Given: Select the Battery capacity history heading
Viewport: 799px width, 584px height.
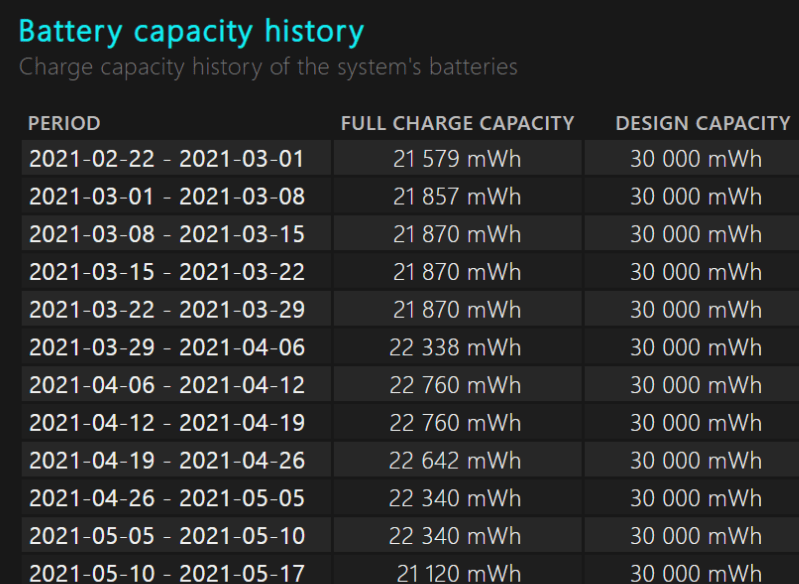Looking at the screenshot, I should click(191, 32).
